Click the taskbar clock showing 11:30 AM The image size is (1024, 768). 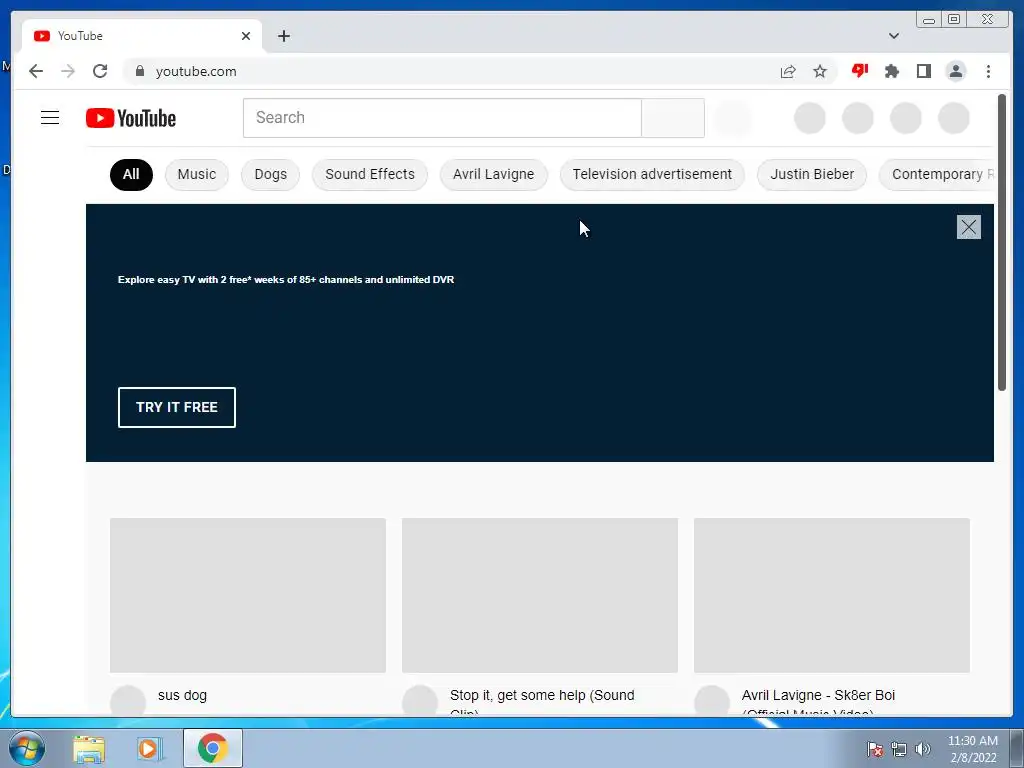coord(973,749)
